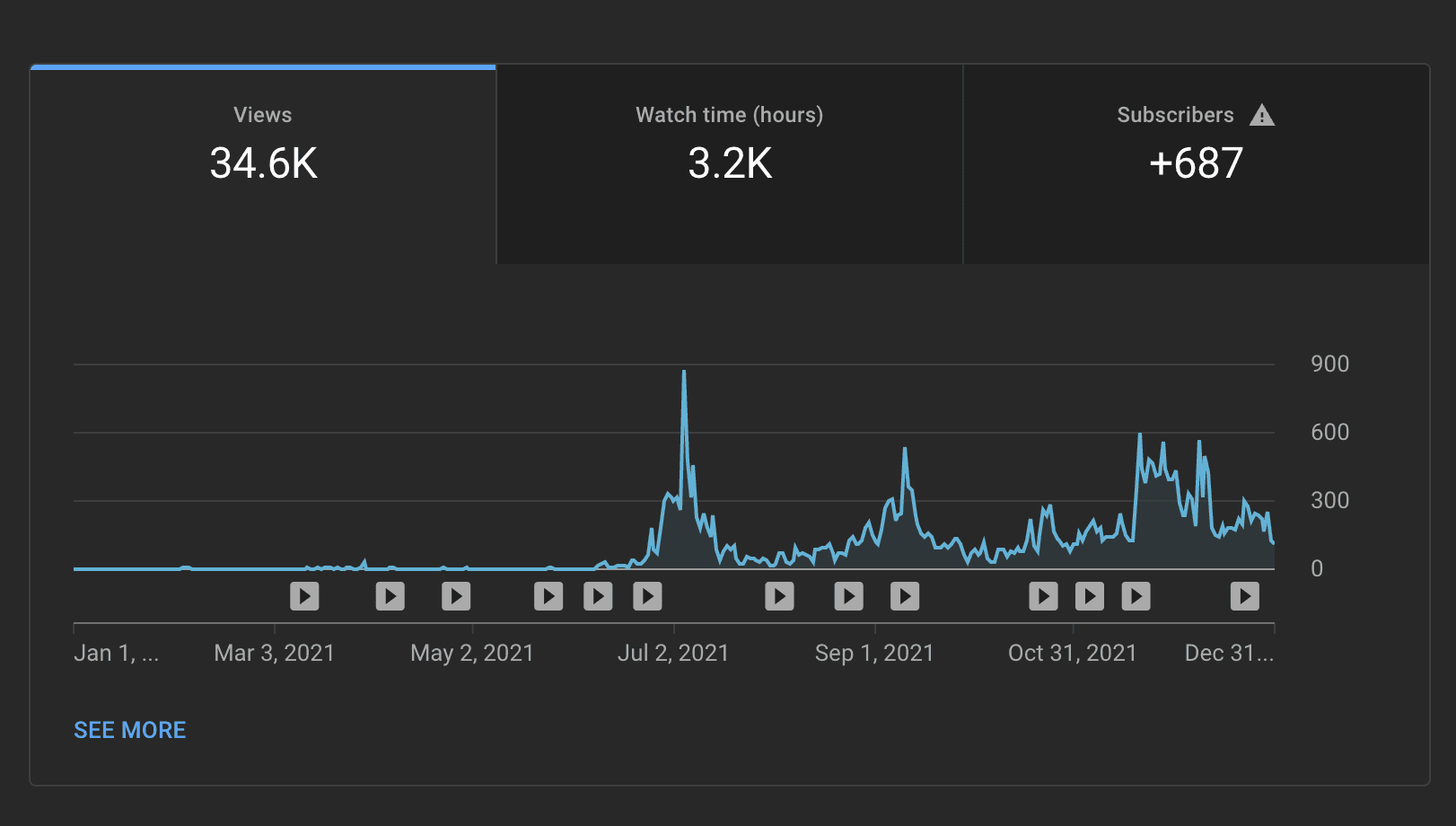Click the video marker near Sep 1, 2021
Image resolution: width=1456 pixels, height=826 pixels.
point(847,595)
